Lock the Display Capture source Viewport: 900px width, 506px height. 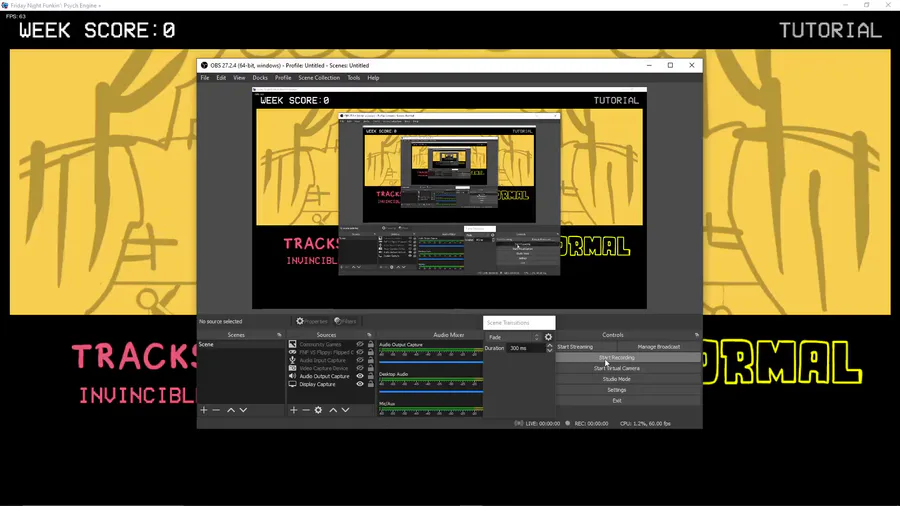[x=371, y=384]
